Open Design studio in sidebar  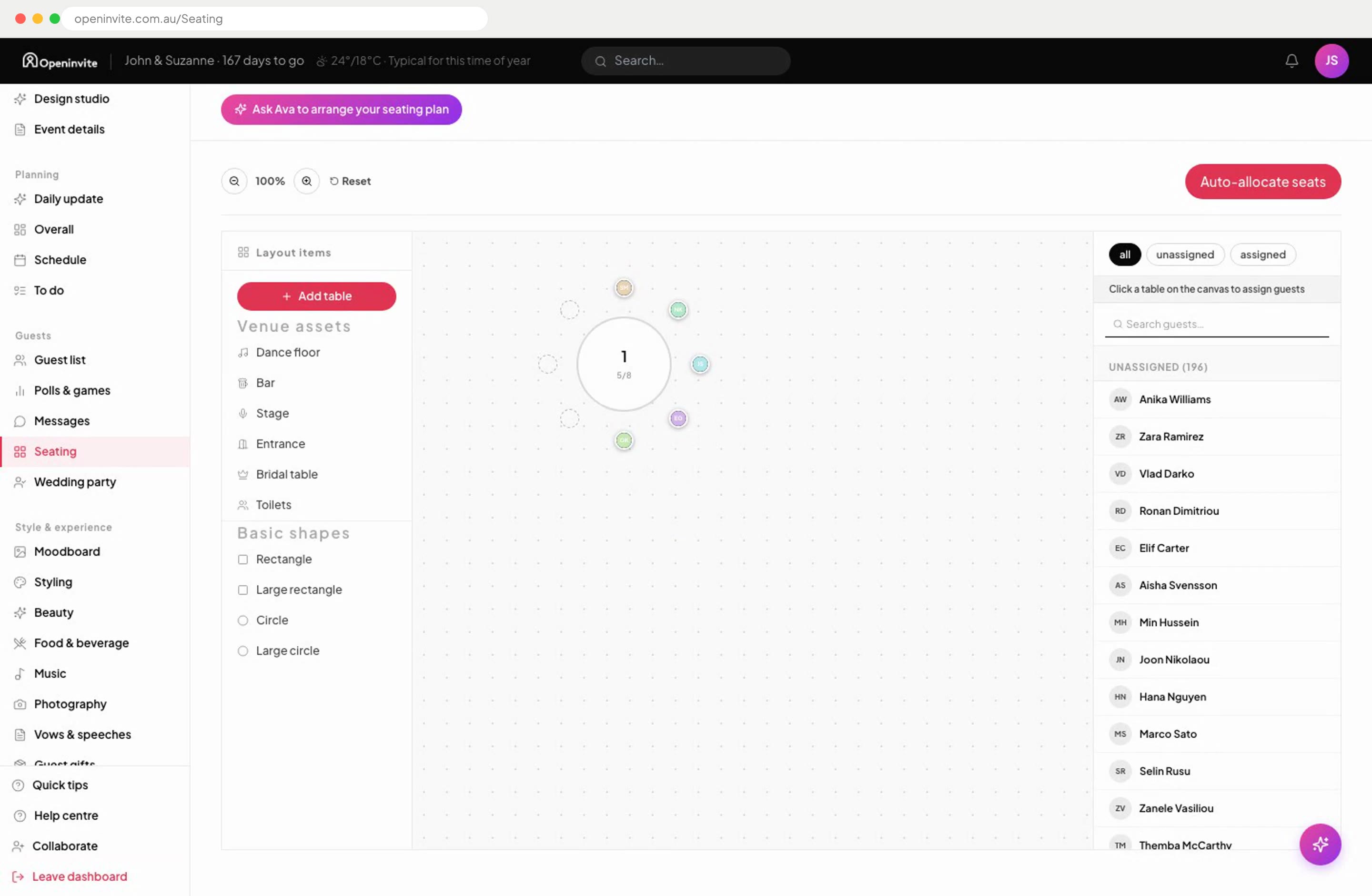[x=95, y=99]
